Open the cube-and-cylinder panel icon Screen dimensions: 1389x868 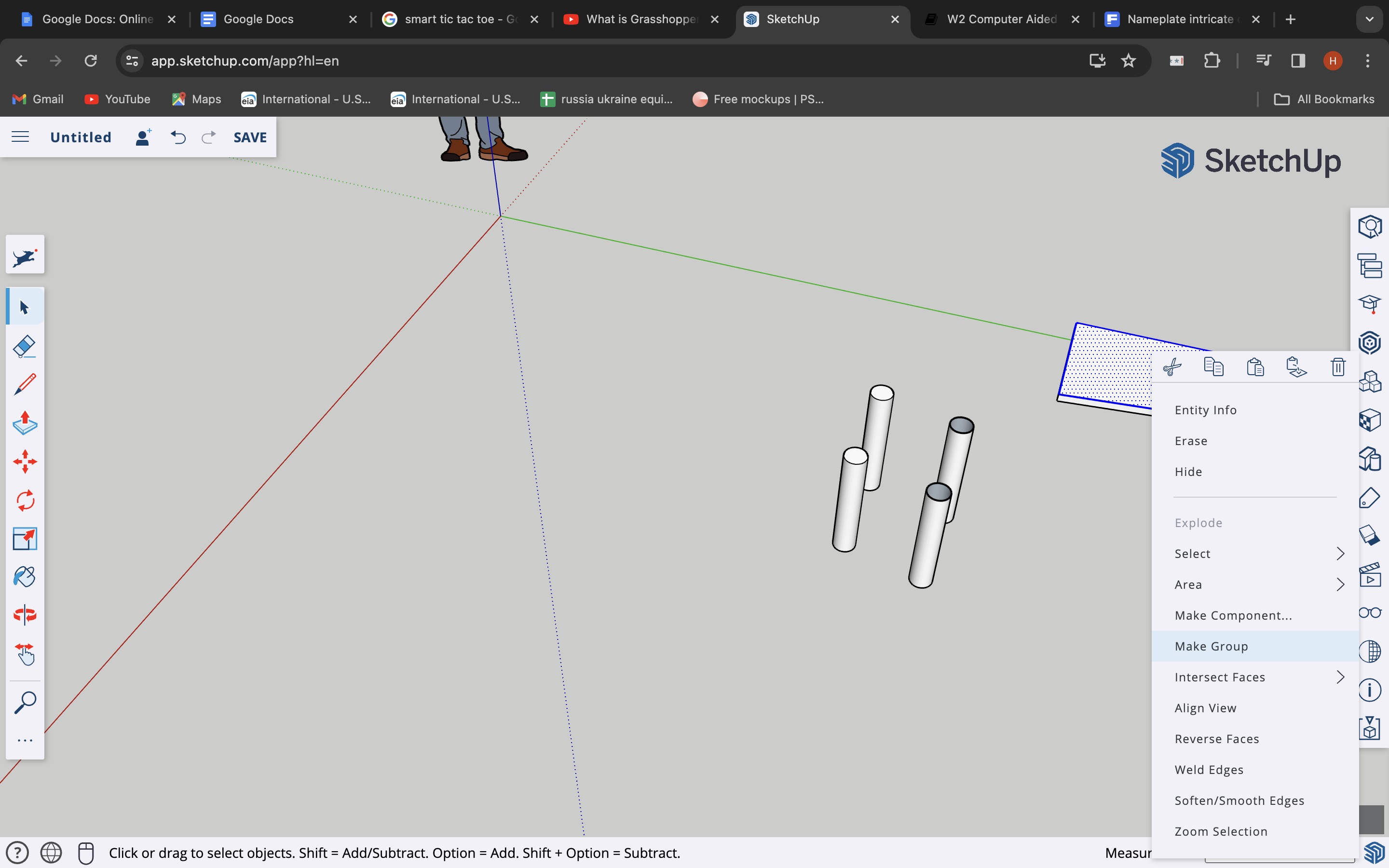click(1370, 459)
